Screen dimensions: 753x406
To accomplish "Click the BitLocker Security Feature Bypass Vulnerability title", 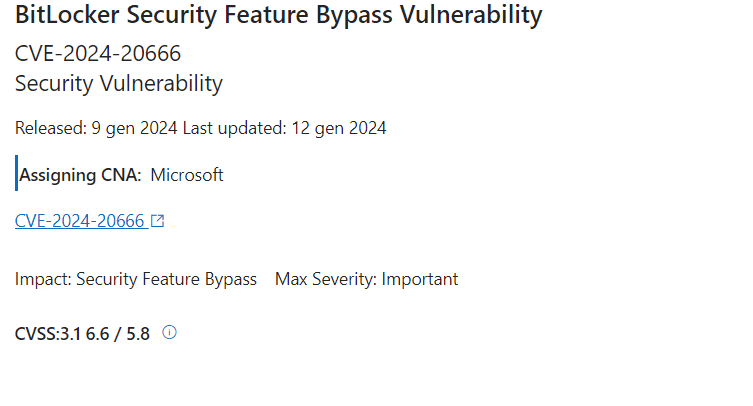I will click(x=279, y=14).
